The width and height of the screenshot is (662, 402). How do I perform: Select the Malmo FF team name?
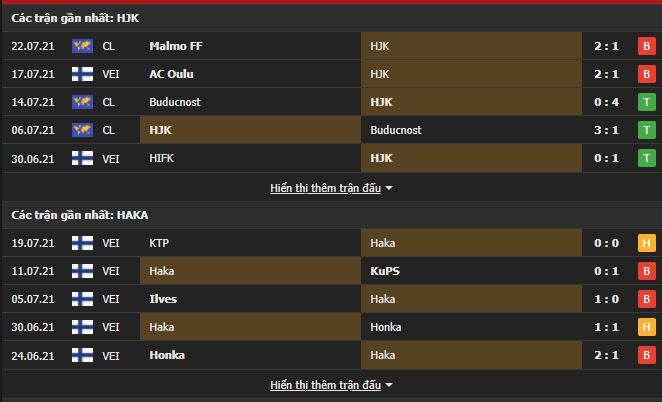coord(176,46)
